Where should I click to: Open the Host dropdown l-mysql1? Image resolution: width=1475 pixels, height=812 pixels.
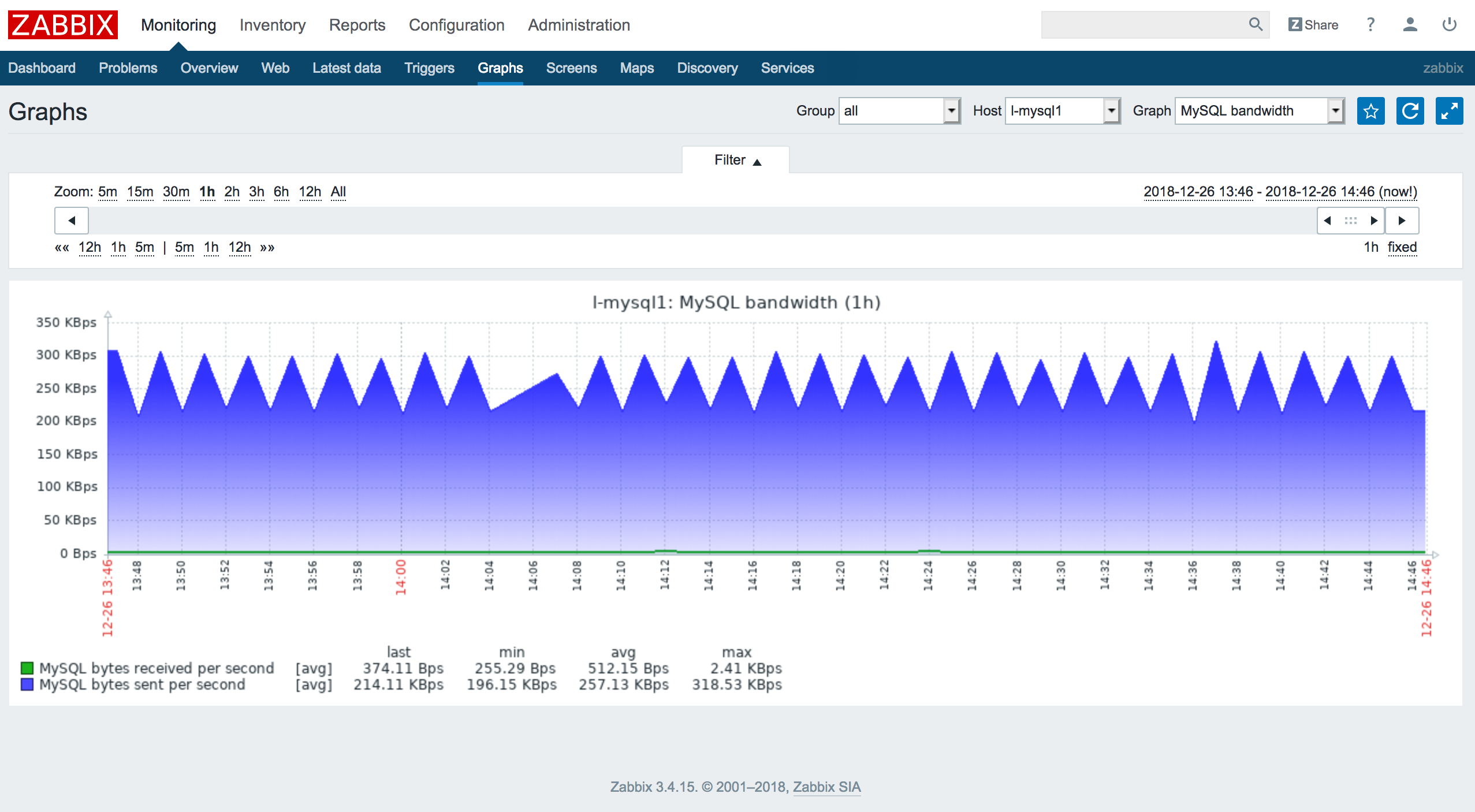[1063, 111]
